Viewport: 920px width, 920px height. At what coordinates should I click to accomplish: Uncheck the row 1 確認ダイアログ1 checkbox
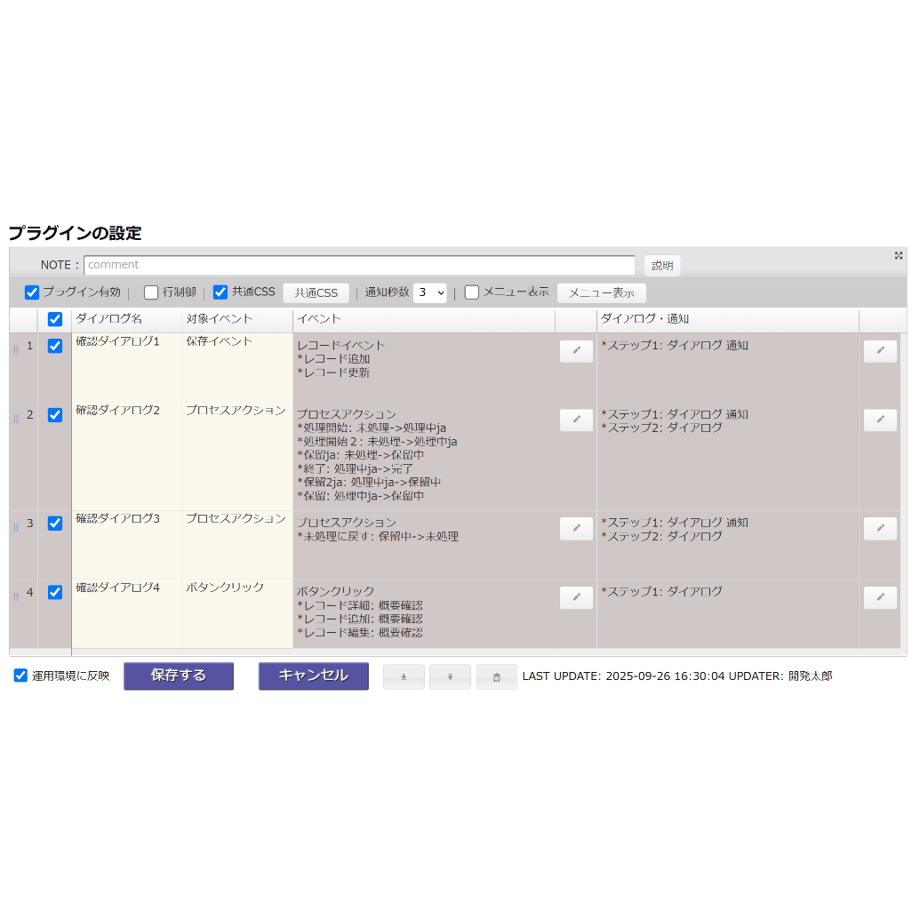[x=55, y=346]
